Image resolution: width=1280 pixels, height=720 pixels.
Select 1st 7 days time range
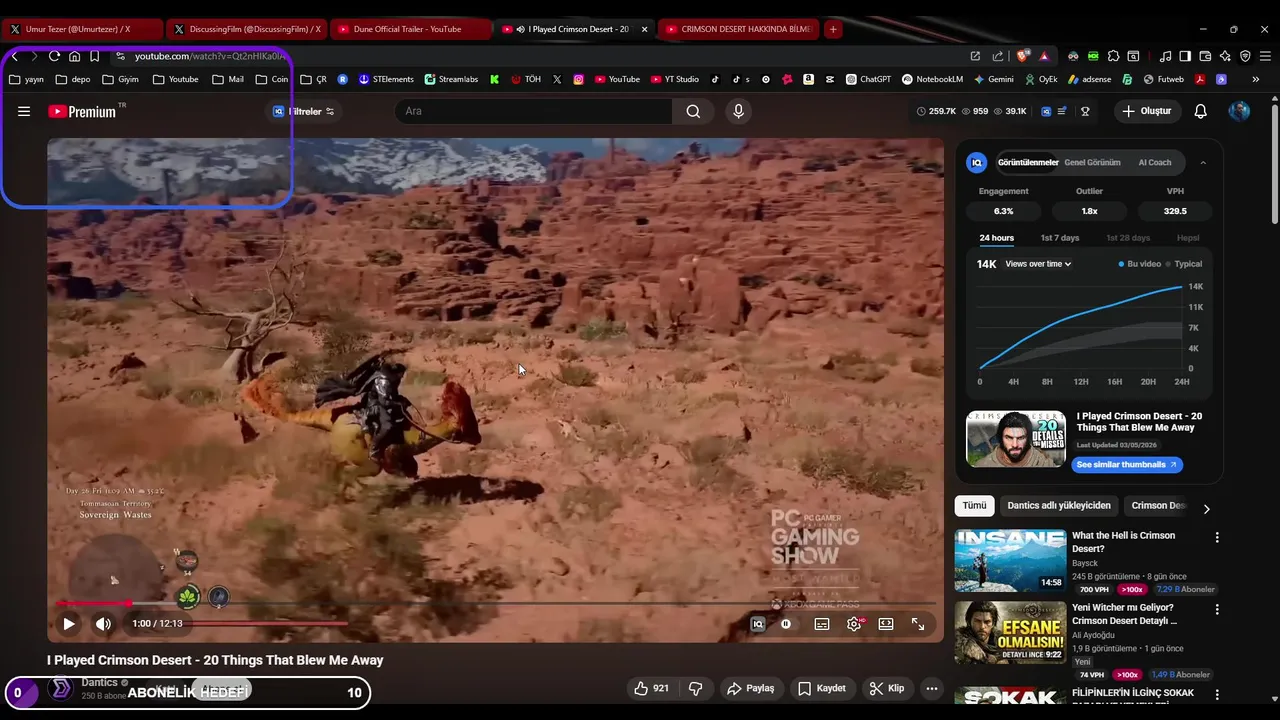click(x=1060, y=238)
